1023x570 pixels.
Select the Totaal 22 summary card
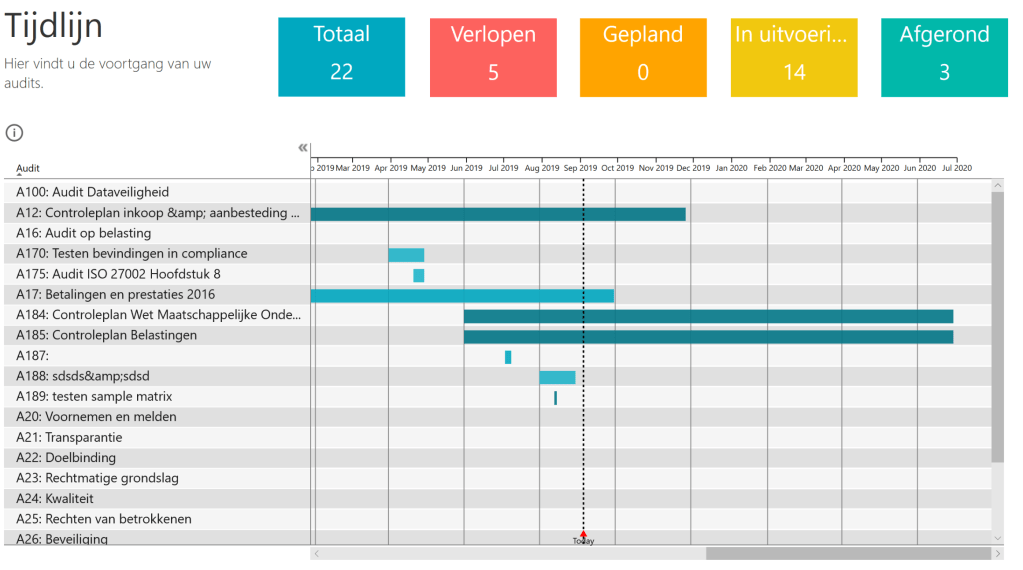(341, 56)
